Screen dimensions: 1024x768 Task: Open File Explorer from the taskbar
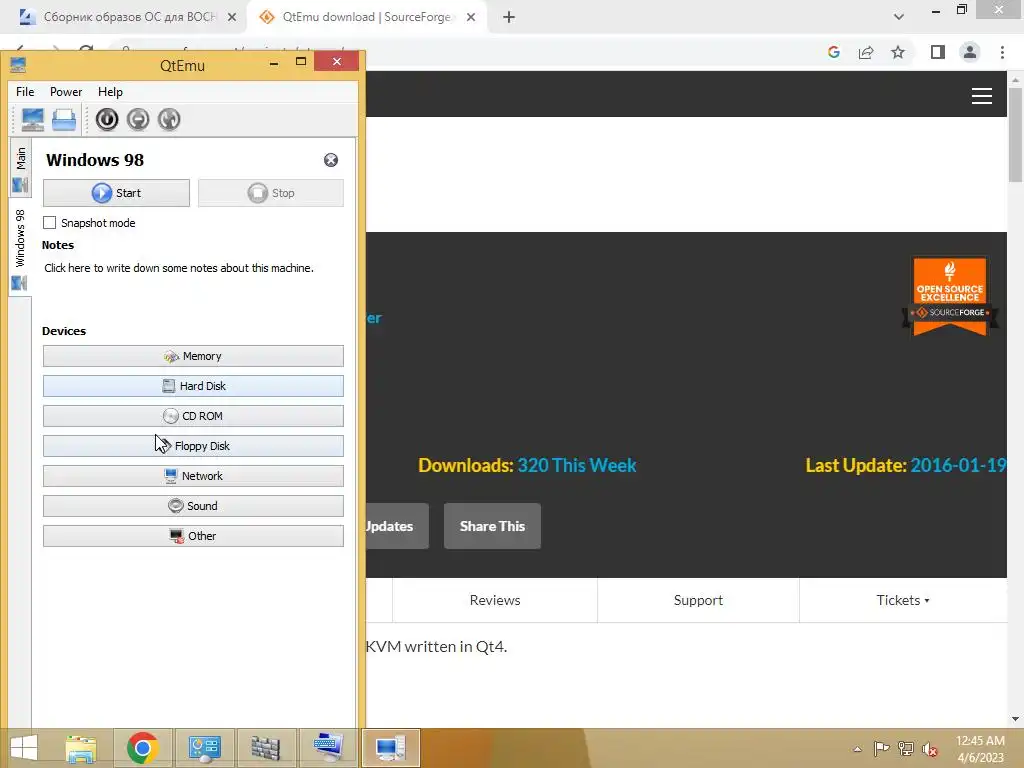[x=81, y=748]
